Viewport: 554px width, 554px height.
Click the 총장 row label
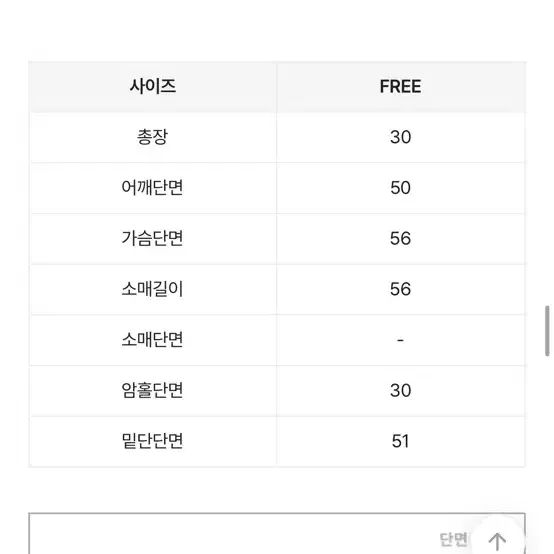[153, 137]
